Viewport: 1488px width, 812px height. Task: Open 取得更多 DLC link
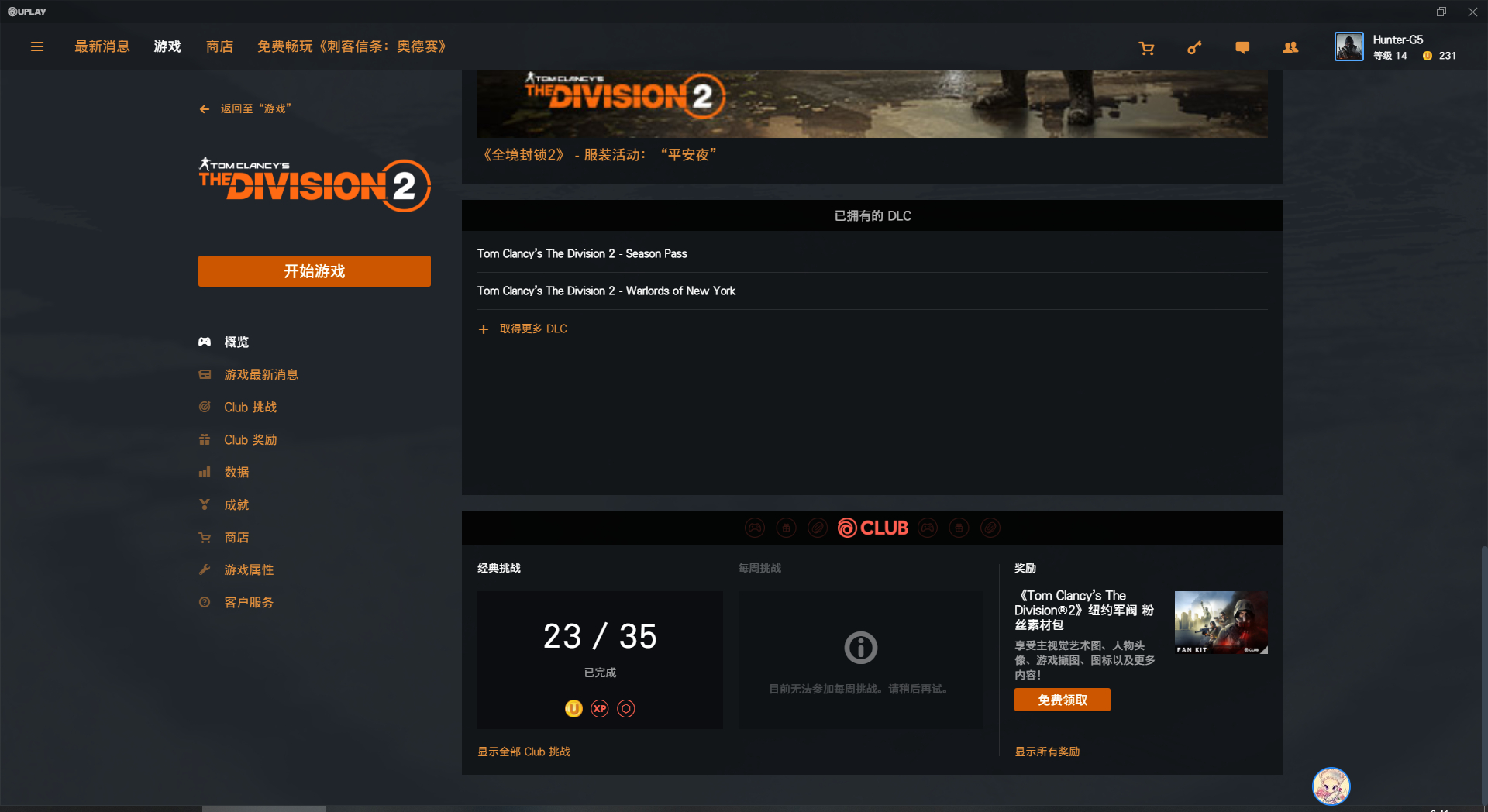click(x=533, y=329)
